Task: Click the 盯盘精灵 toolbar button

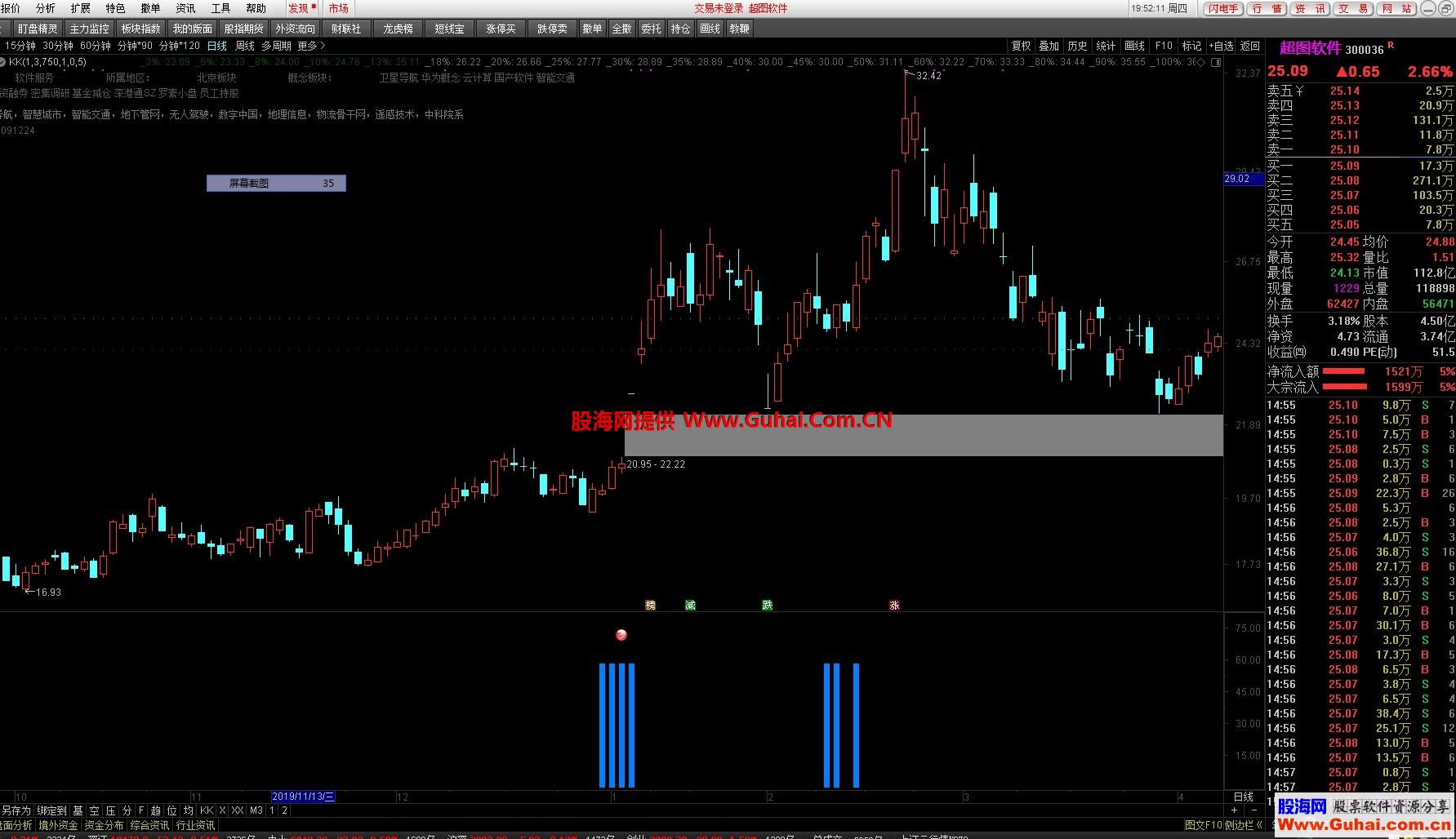Action: pyautogui.click(x=38, y=29)
